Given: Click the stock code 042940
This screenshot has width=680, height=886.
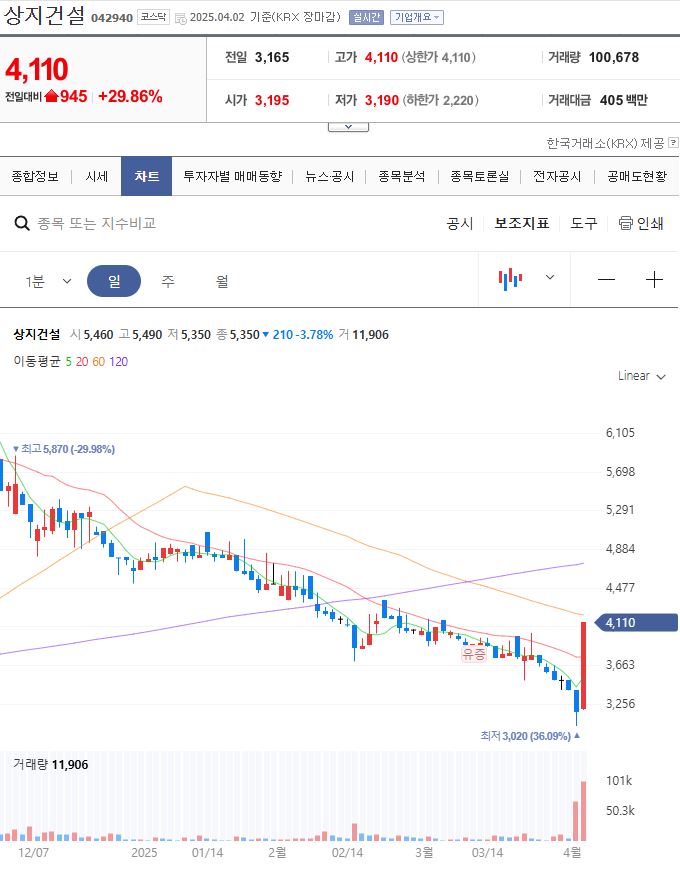Looking at the screenshot, I should tap(112, 18).
